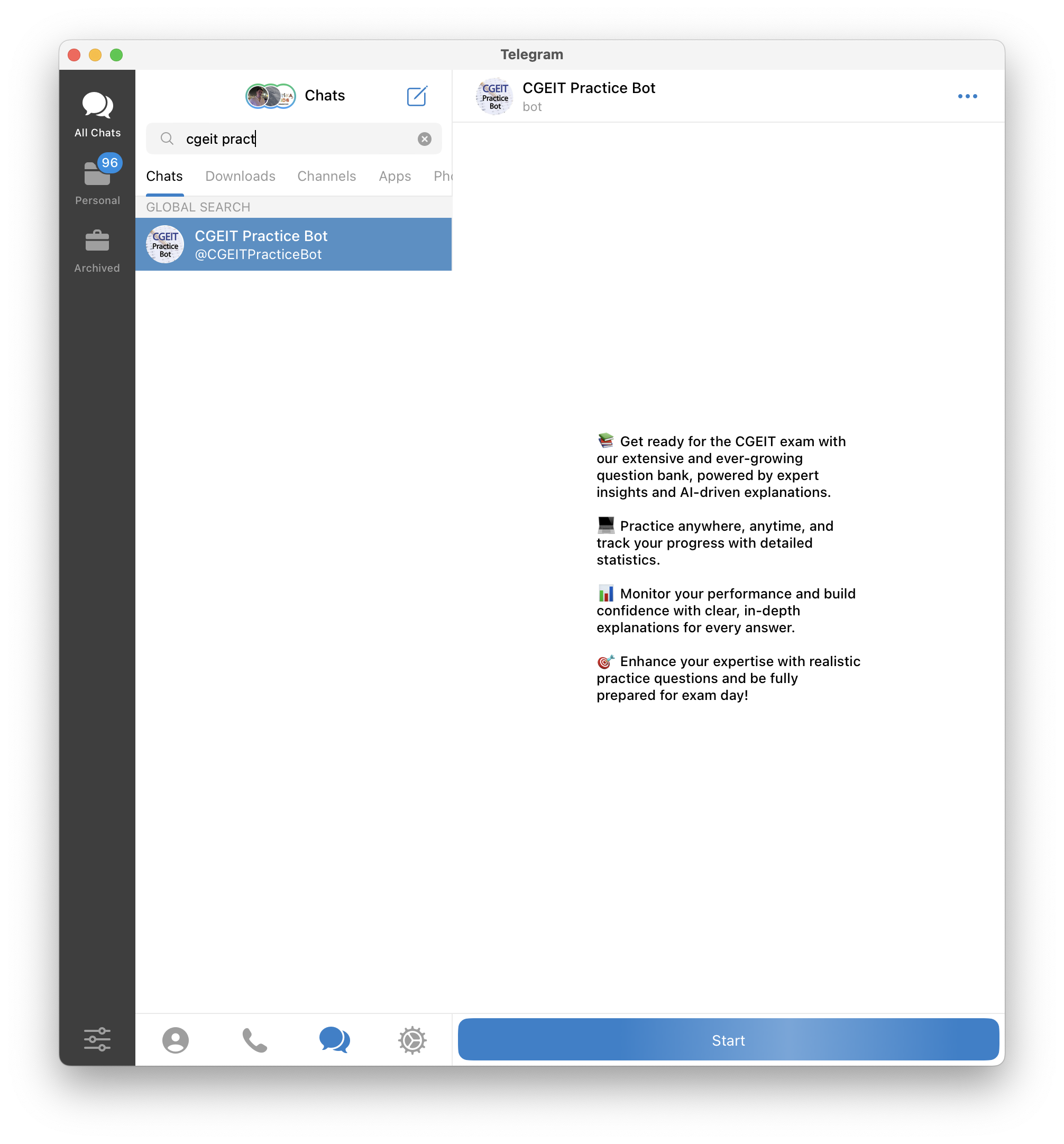
Task: Click the compose new message icon
Action: click(x=416, y=96)
